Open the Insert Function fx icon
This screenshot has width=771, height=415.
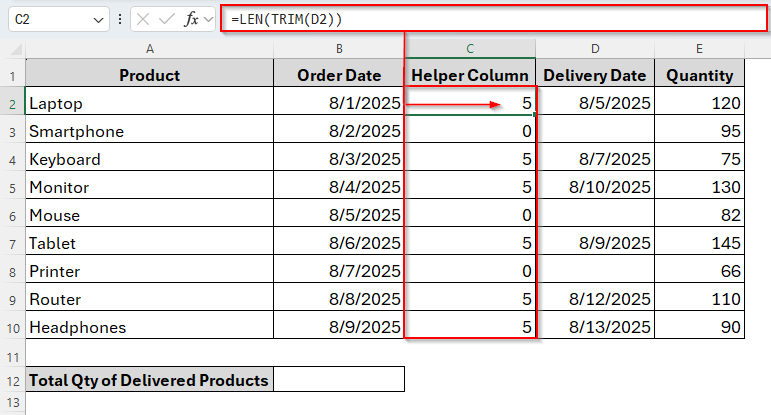tap(191, 20)
